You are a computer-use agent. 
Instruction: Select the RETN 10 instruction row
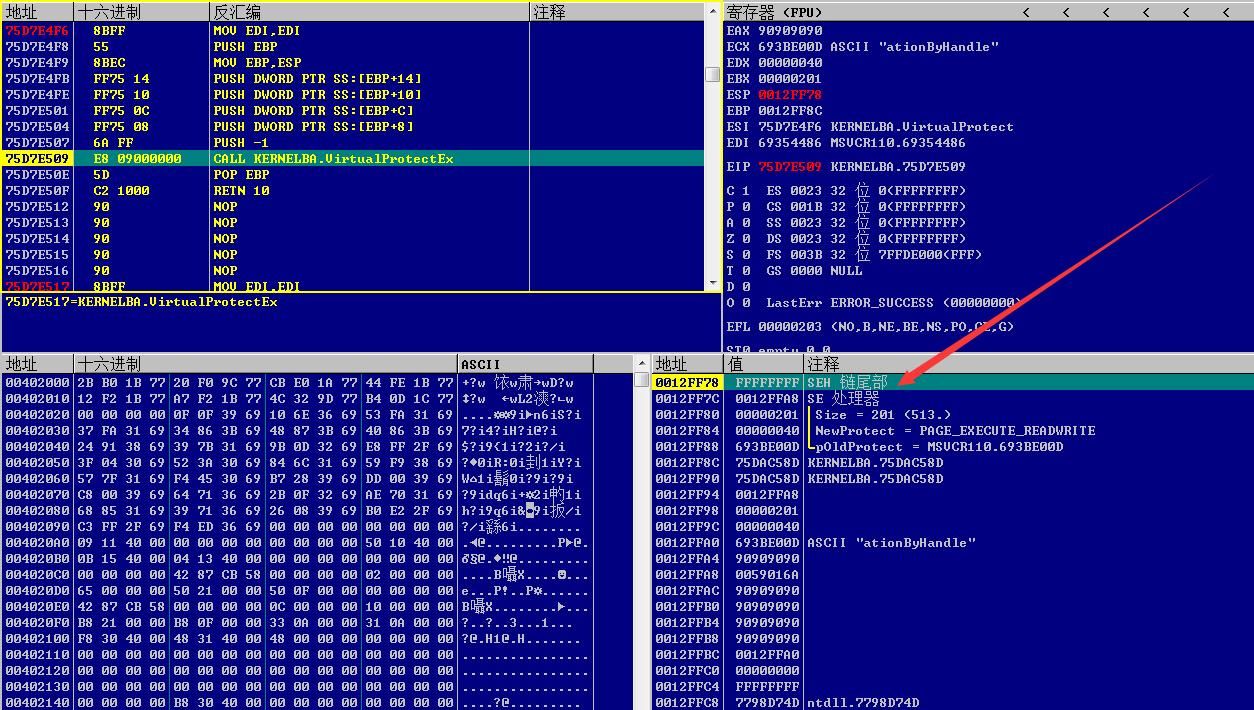coord(361,190)
